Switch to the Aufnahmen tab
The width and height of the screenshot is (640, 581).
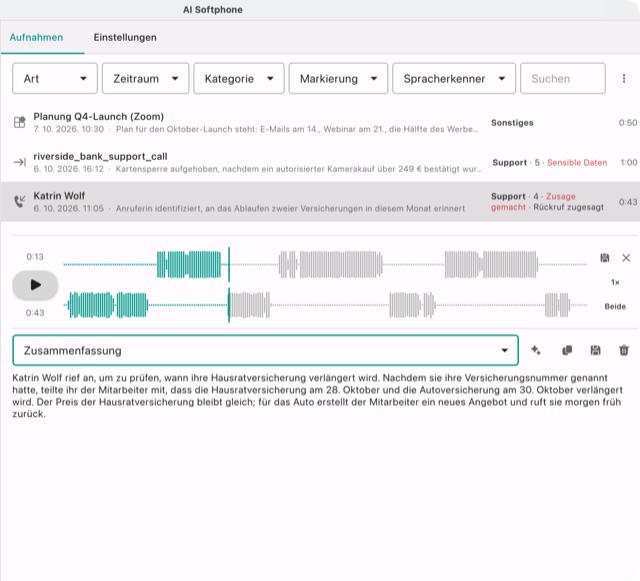[36, 37]
